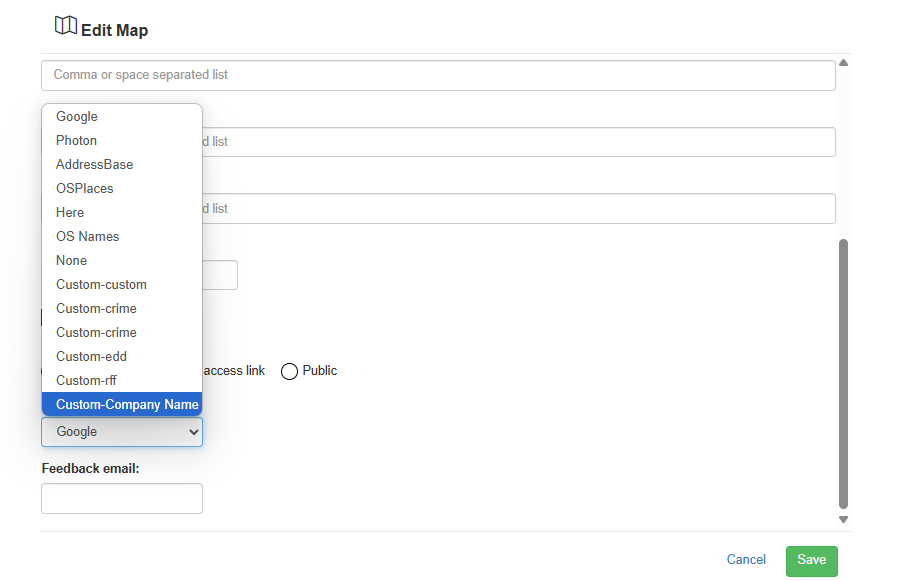Viewport: 922px width, 581px height.
Task: Click the Cancel link
Action: point(746,560)
